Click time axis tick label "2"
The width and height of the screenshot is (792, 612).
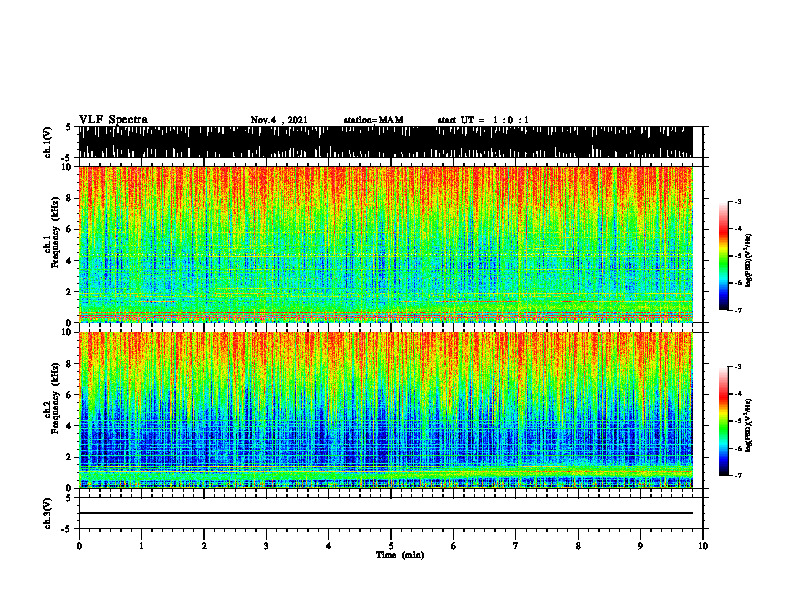click(204, 546)
